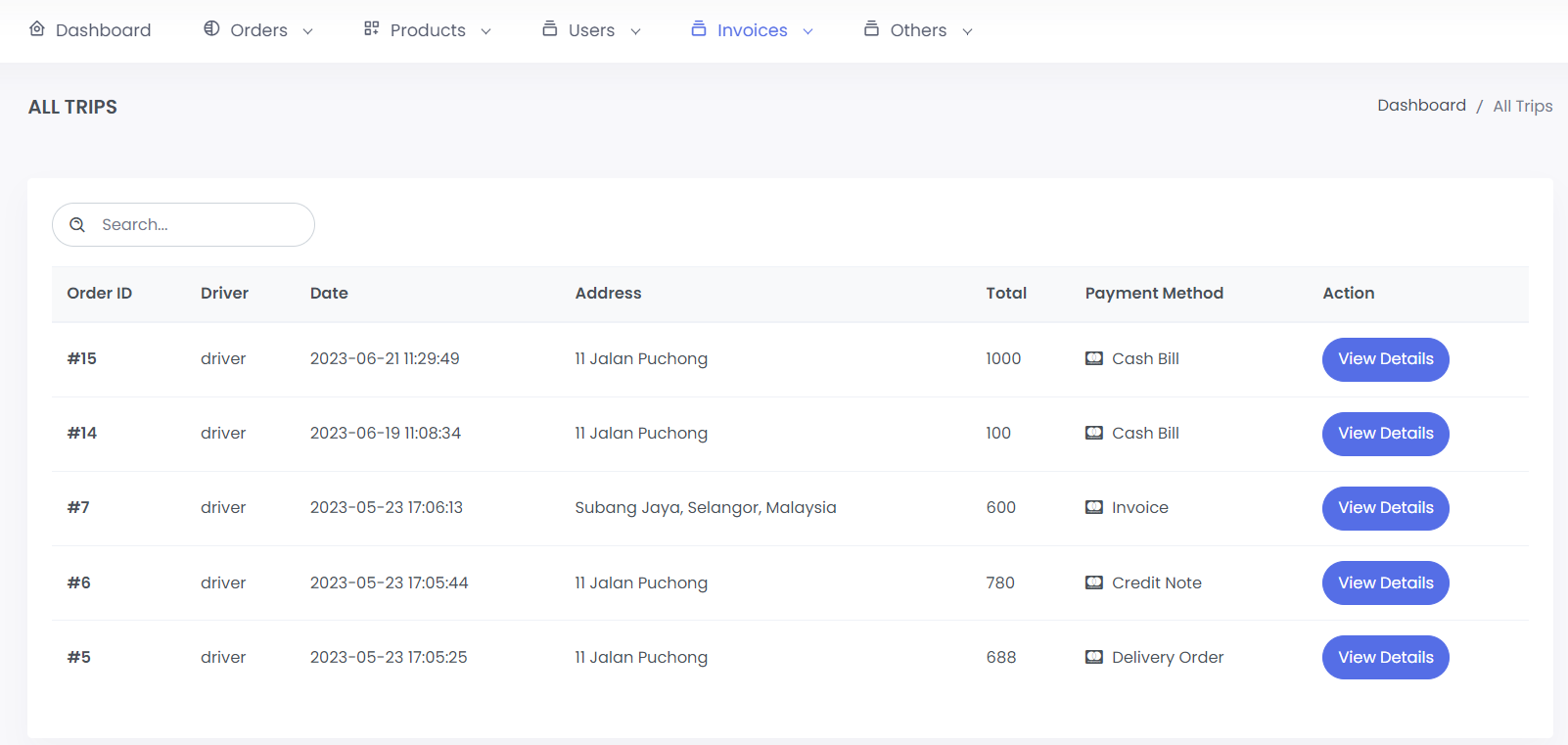Click the Cash Bill icon for order #15
The width and height of the screenshot is (1568, 745).
coord(1094,358)
